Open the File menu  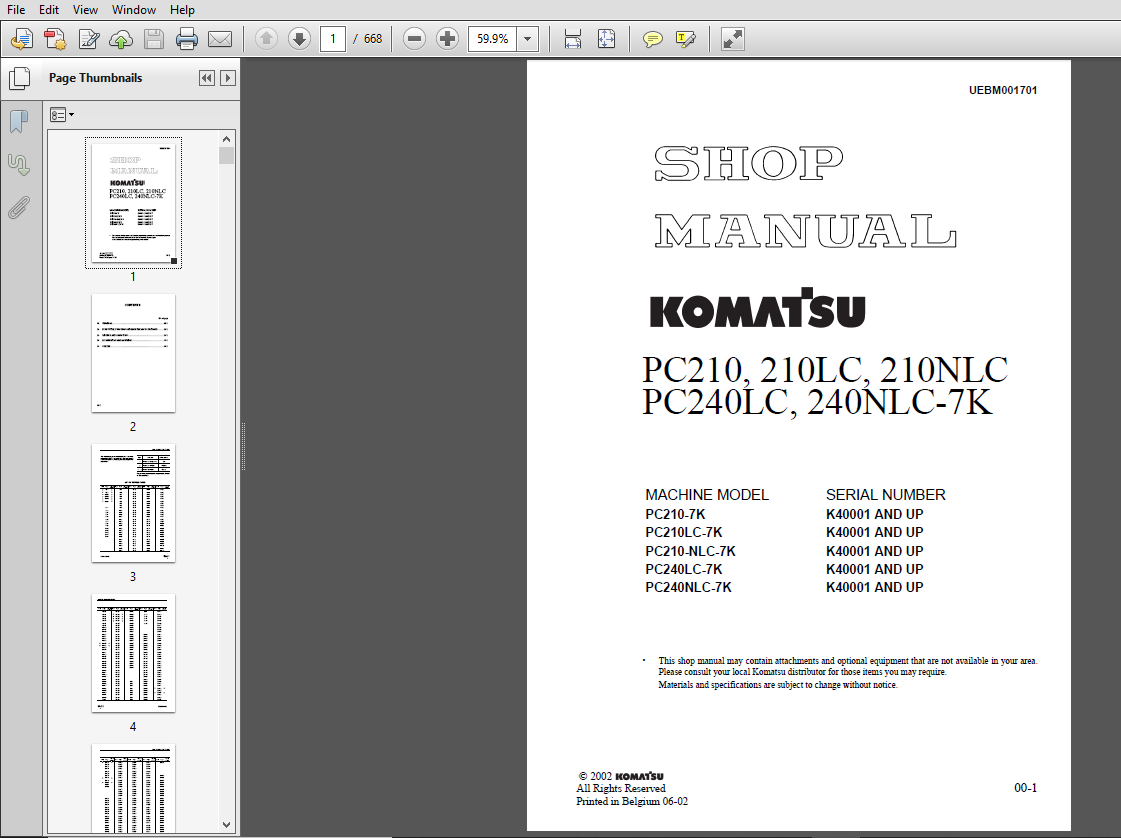click(x=16, y=9)
